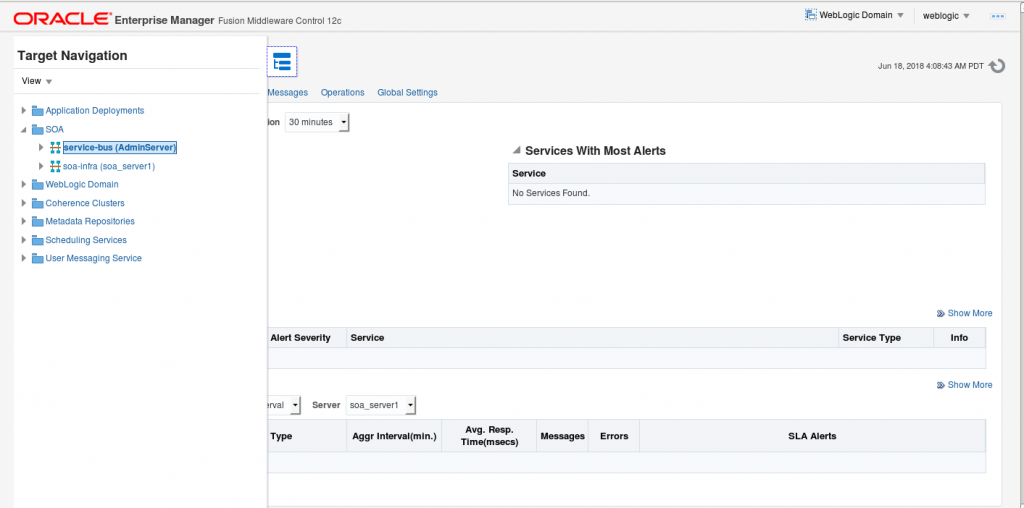Click the Info column header
This screenshot has height=508, width=1024.
[959, 338]
